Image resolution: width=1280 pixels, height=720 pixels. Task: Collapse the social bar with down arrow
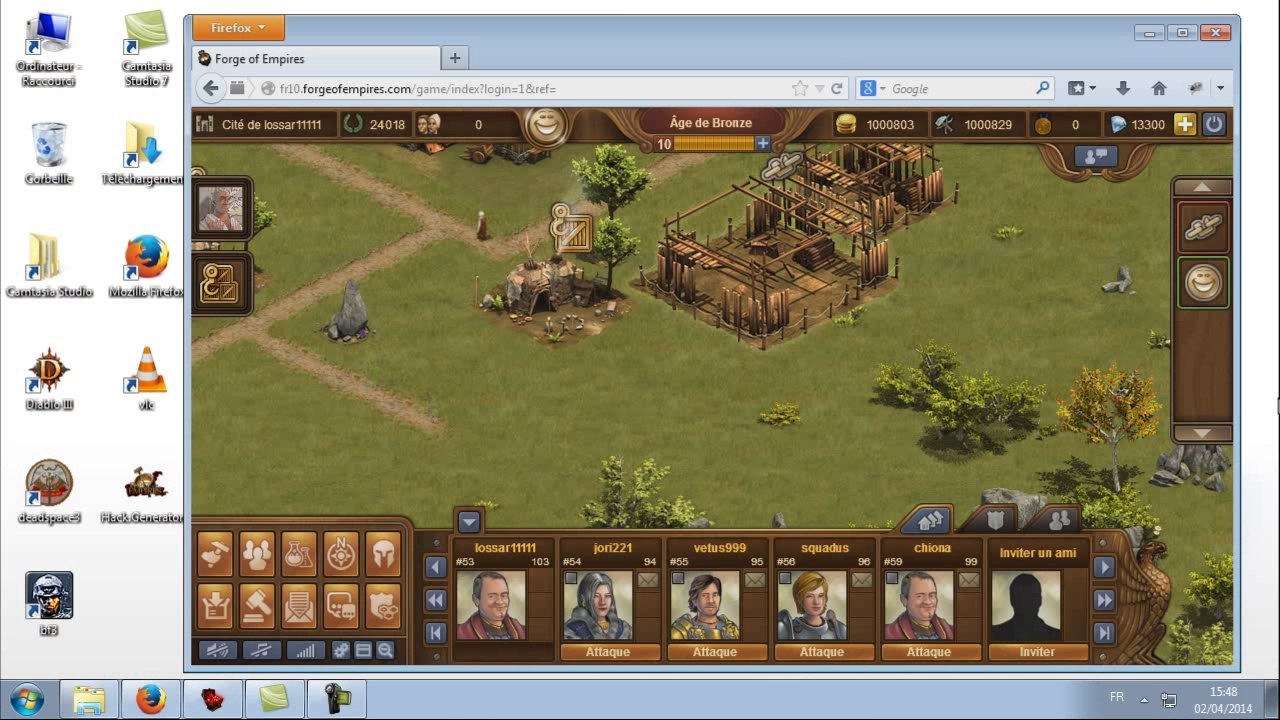click(x=469, y=521)
